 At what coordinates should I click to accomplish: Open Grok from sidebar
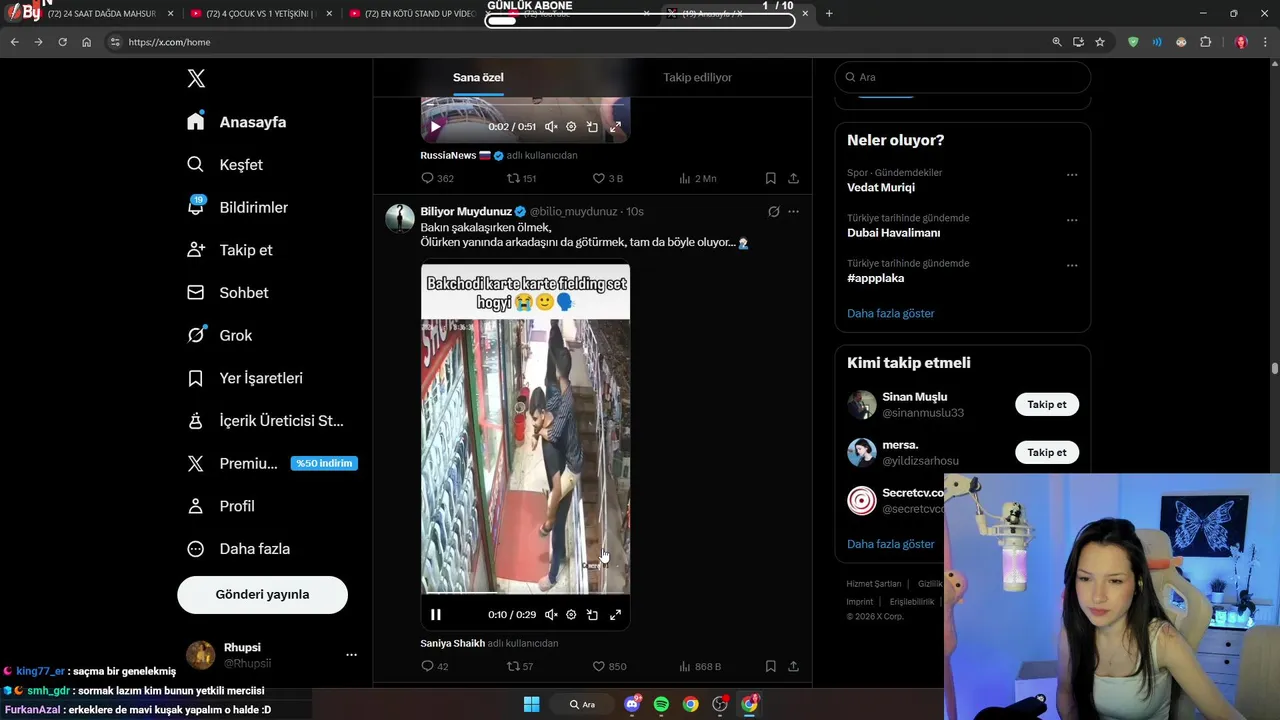[219, 335]
